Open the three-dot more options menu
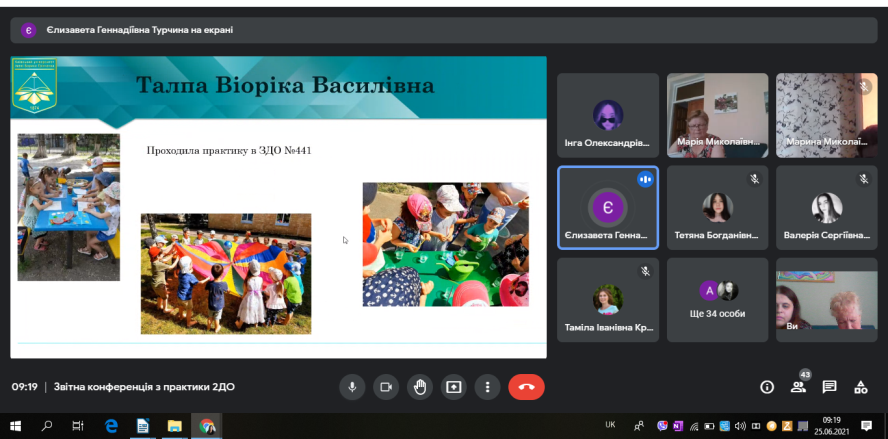Image resolution: width=888 pixels, height=439 pixels. [487, 387]
